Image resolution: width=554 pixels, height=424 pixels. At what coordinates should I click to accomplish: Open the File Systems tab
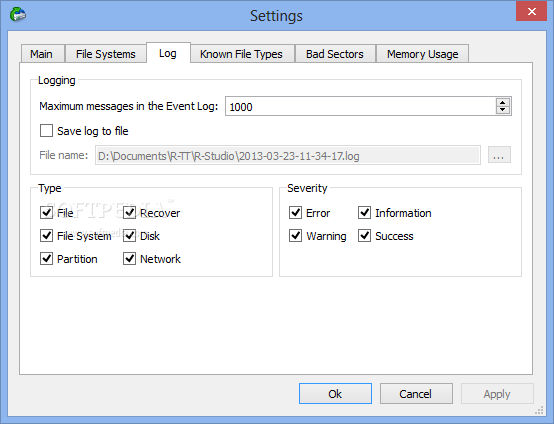pyautogui.click(x=106, y=54)
